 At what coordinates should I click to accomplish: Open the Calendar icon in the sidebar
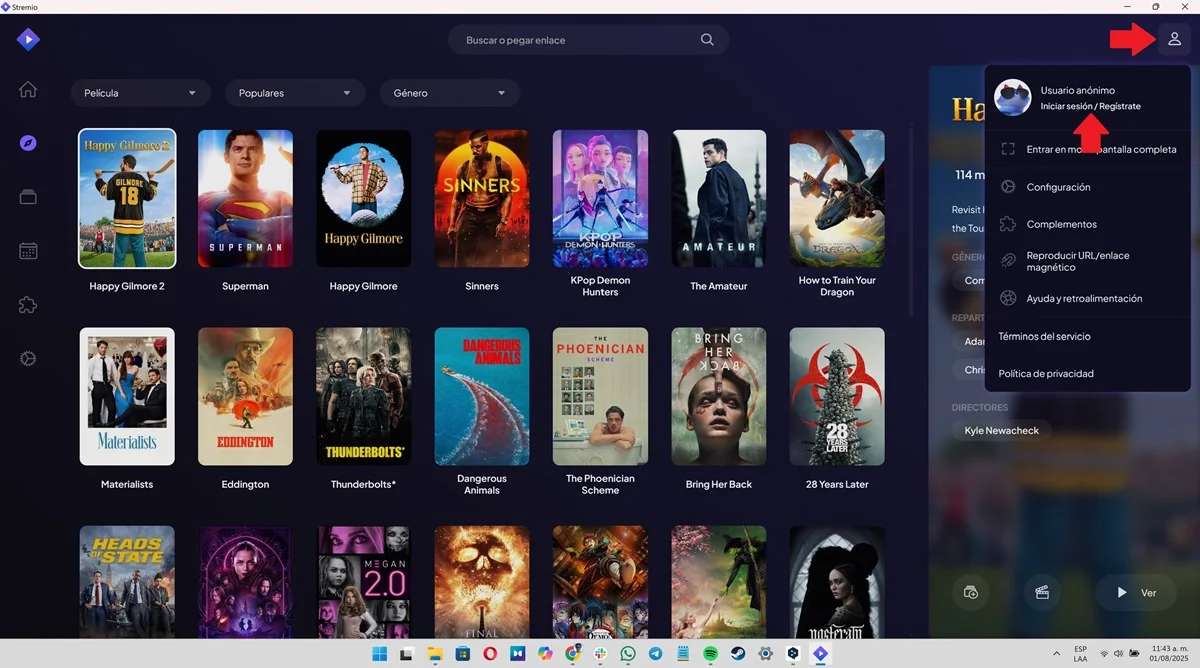tap(28, 251)
